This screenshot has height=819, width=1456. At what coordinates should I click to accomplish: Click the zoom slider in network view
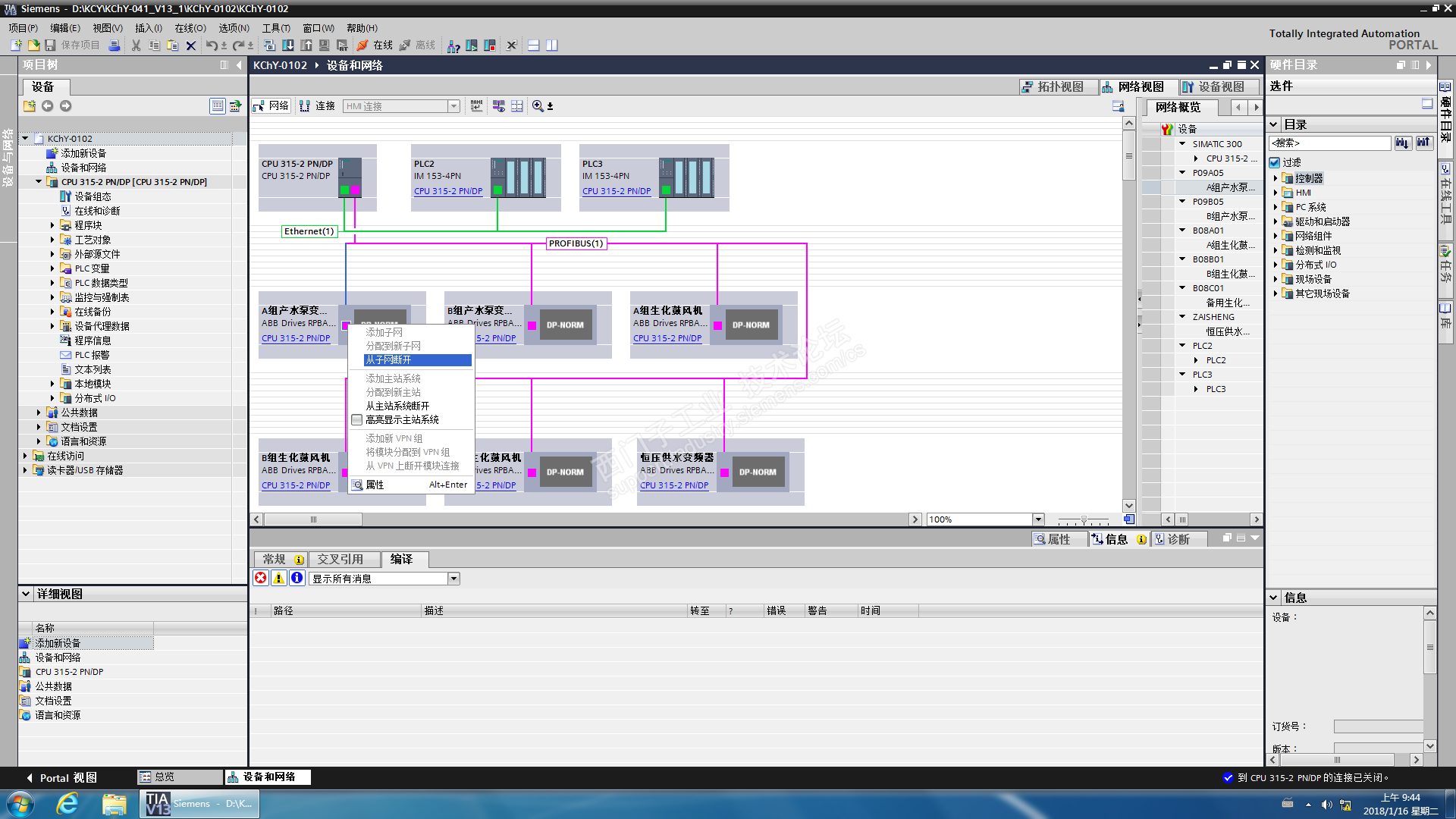click(1084, 520)
